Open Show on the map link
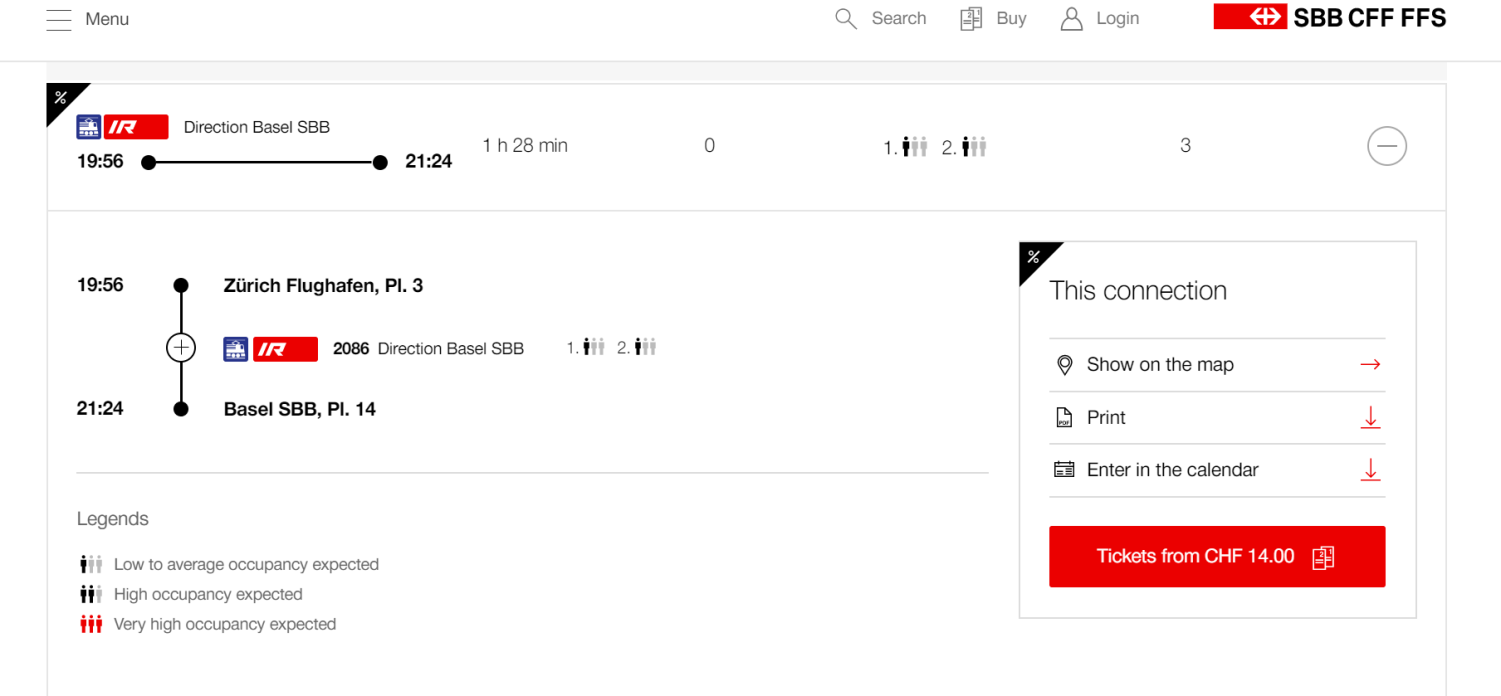This screenshot has width=1501, height=696. point(1160,365)
